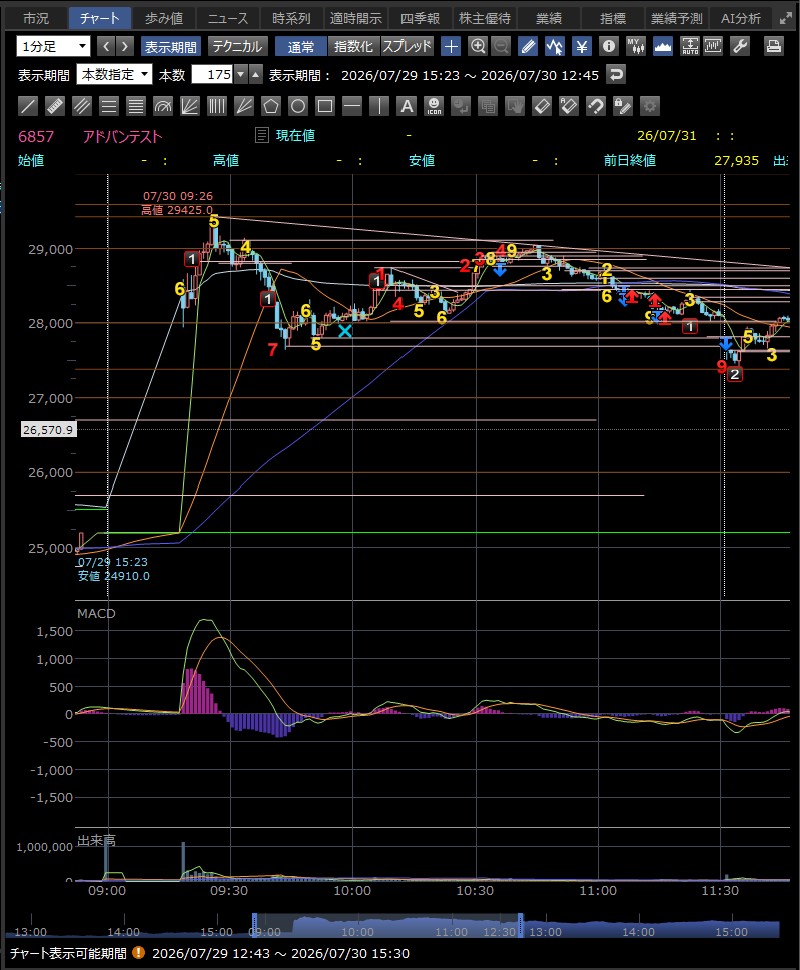Choose the text annotation tool
Viewport: 800px width, 970px height.
coord(406,106)
